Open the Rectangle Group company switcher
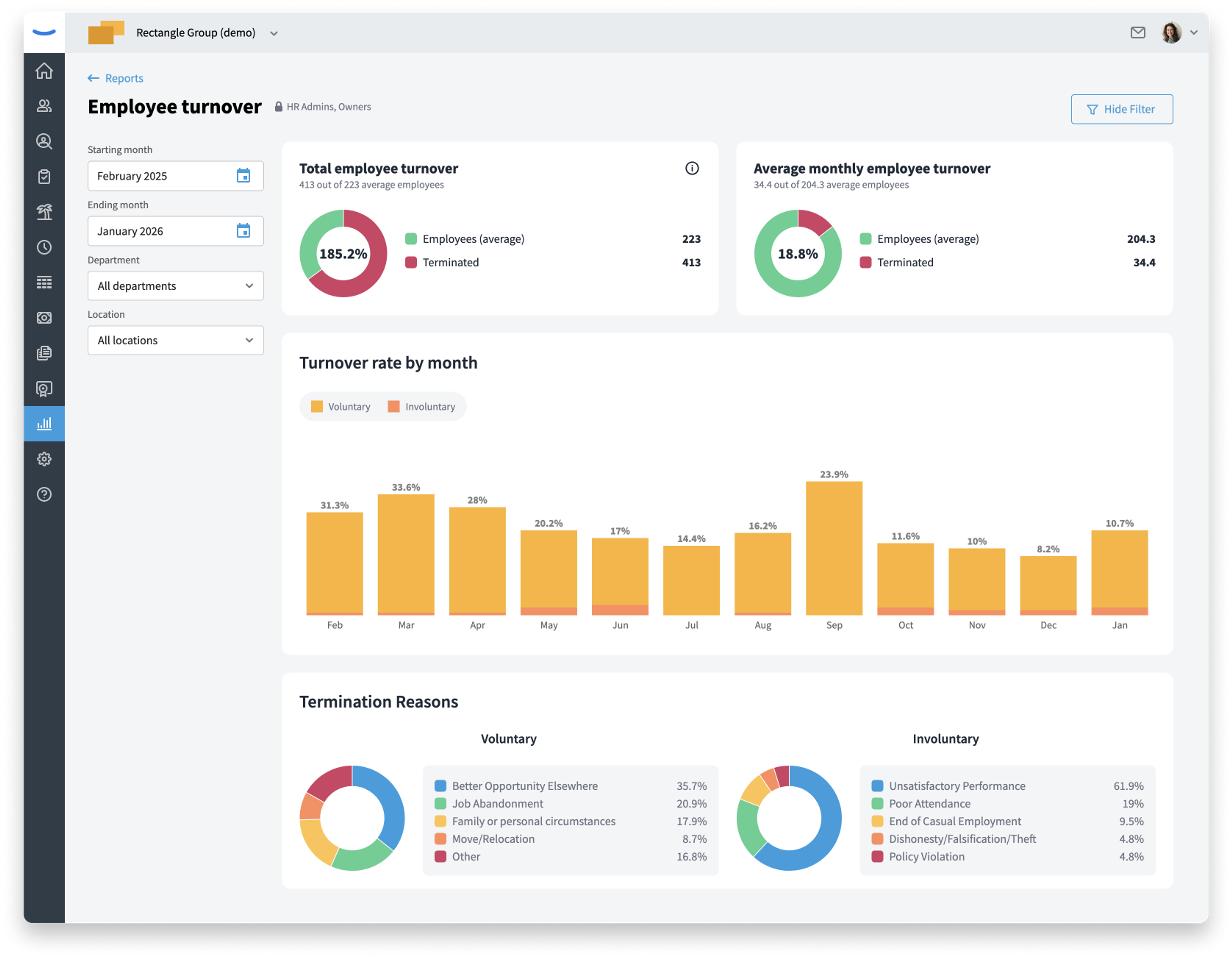Image resolution: width=1232 pixels, height=958 pixels. (195, 33)
